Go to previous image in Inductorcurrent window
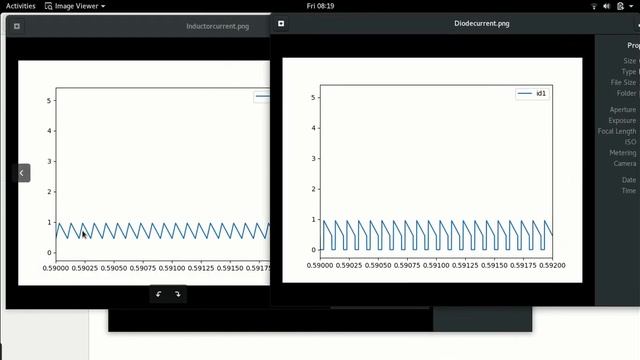This screenshot has height=360, width=640. (22, 173)
